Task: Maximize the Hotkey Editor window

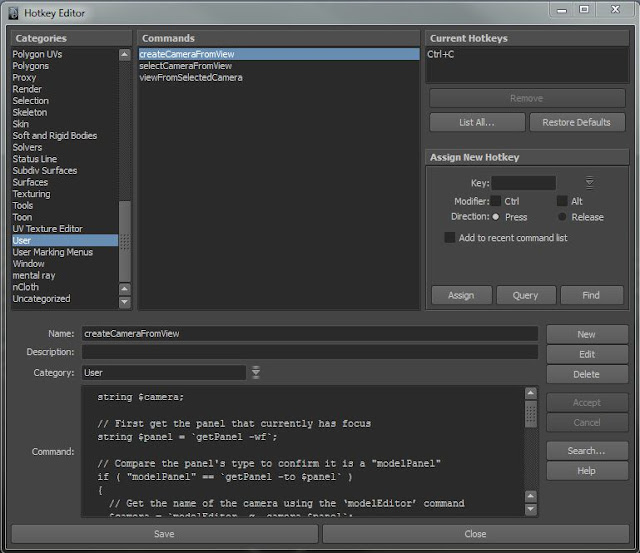Action: click(x=584, y=9)
